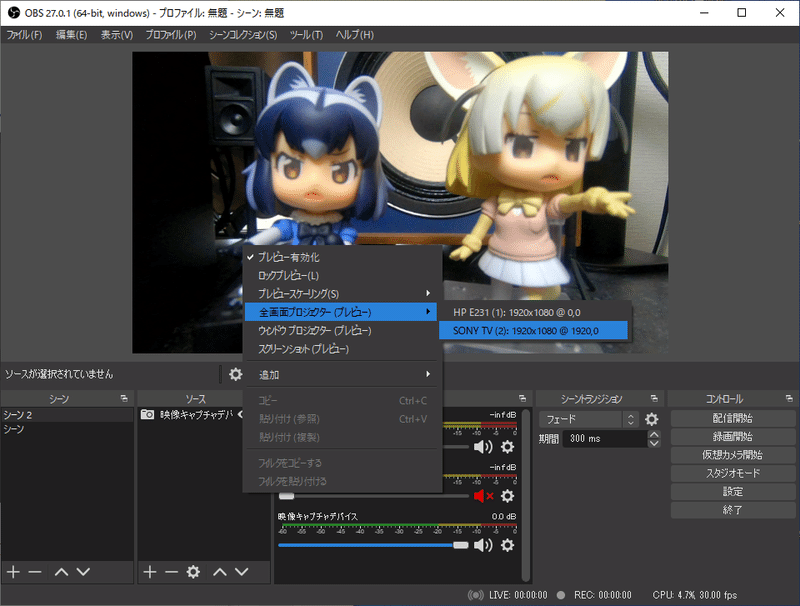Click the CPU: 4.7%, 30.00 fps status
800x606 pixels.
695,595
